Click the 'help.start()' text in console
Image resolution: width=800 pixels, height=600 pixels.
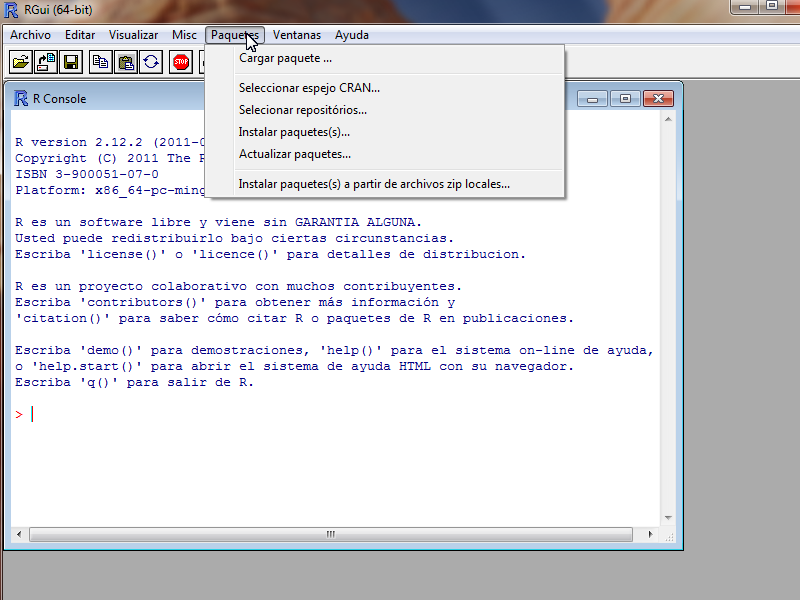pos(87,366)
